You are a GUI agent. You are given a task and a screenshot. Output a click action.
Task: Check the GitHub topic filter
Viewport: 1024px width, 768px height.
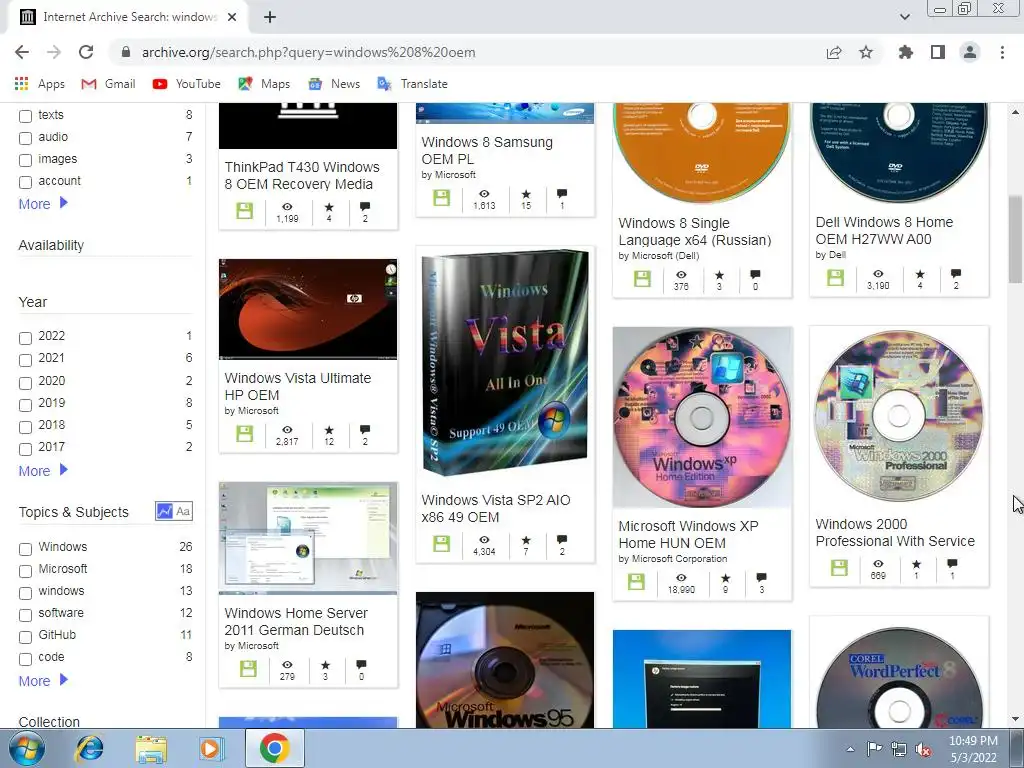click(25, 637)
